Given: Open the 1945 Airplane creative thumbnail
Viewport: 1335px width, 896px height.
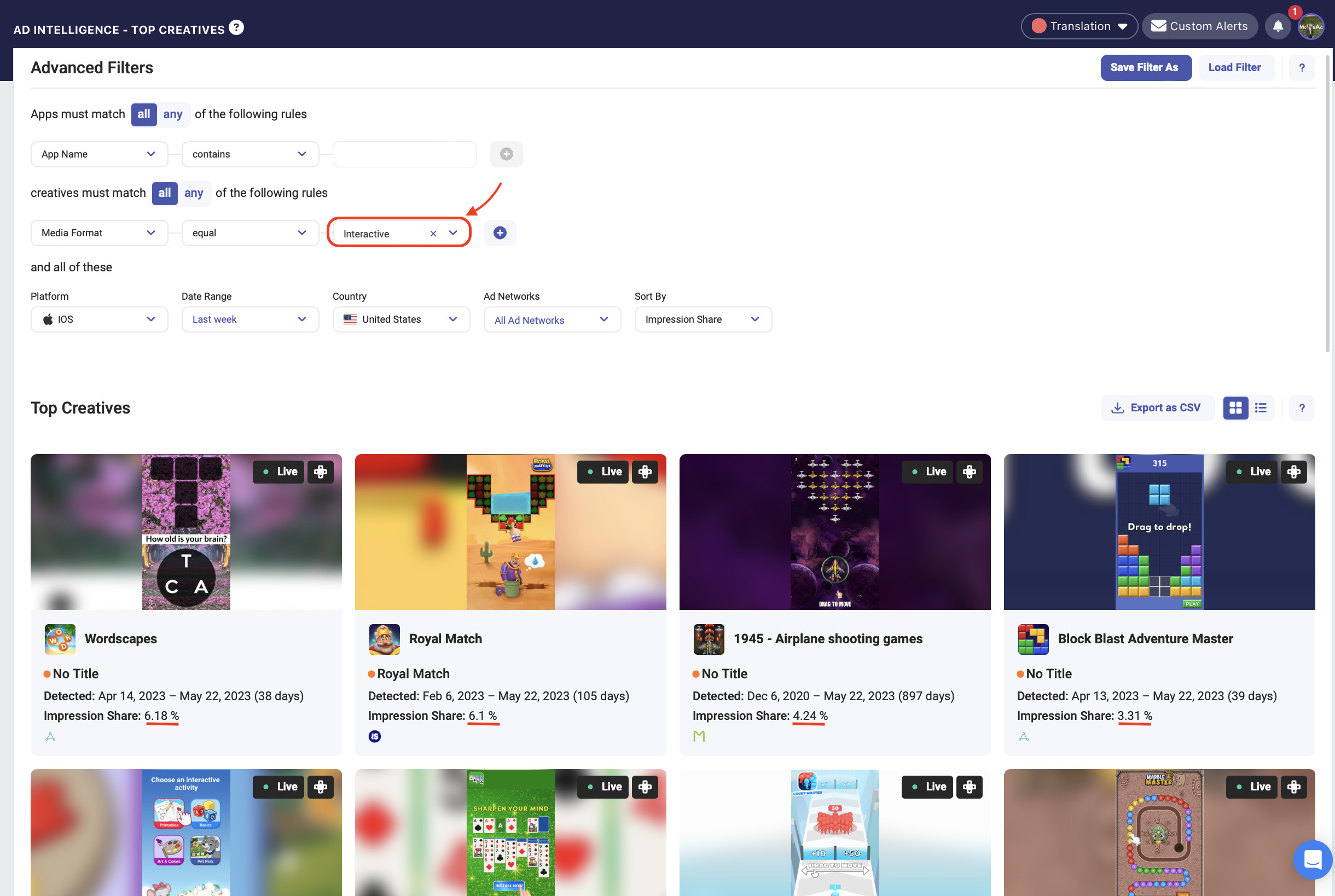Looking at the screenshot, I should pos(834,532).
